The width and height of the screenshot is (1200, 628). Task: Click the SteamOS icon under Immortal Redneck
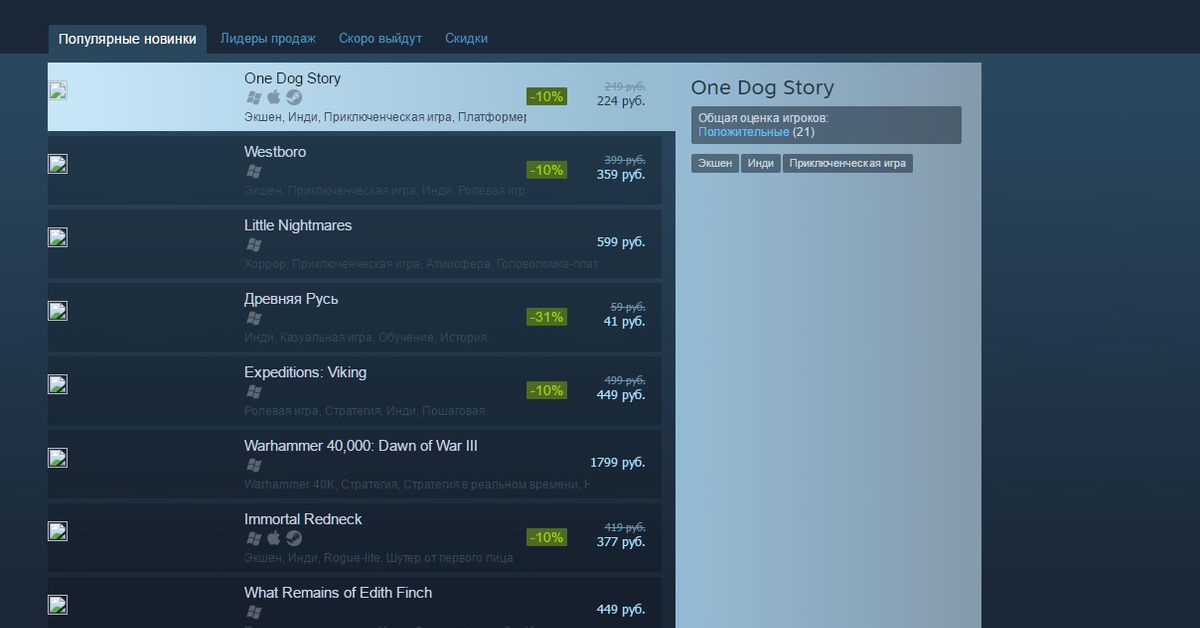point(294,539)
